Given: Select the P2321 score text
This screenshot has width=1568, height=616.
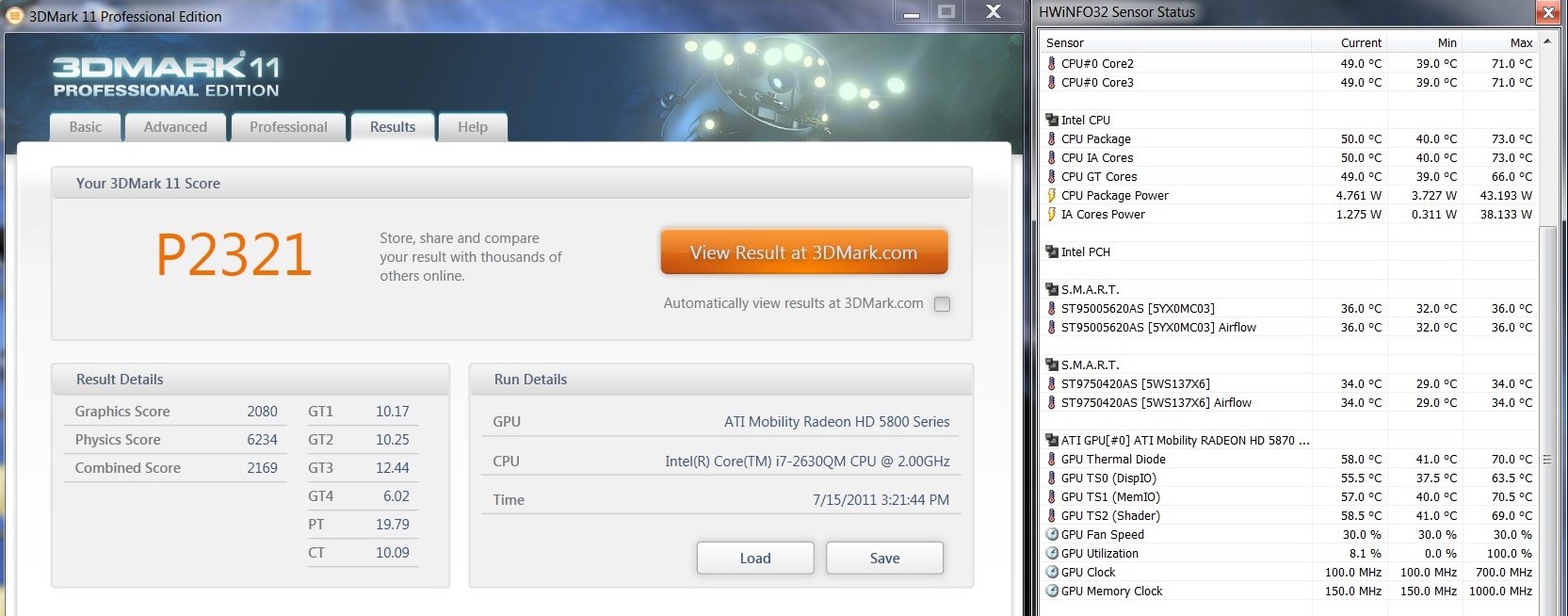Looking at the screenshot, I should click(234, 254).
